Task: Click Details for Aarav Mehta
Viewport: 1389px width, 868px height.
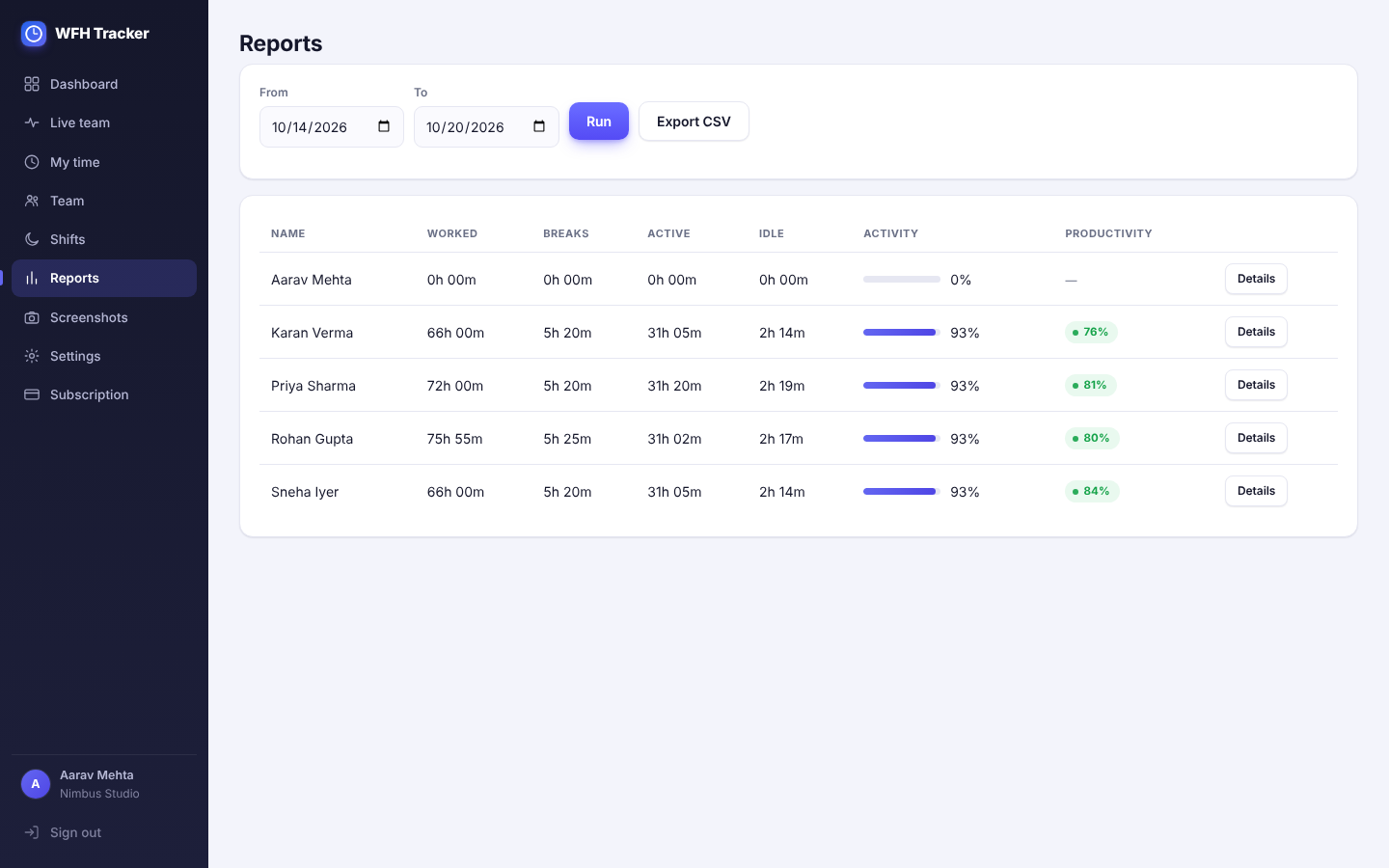Action: (1256, 279)
